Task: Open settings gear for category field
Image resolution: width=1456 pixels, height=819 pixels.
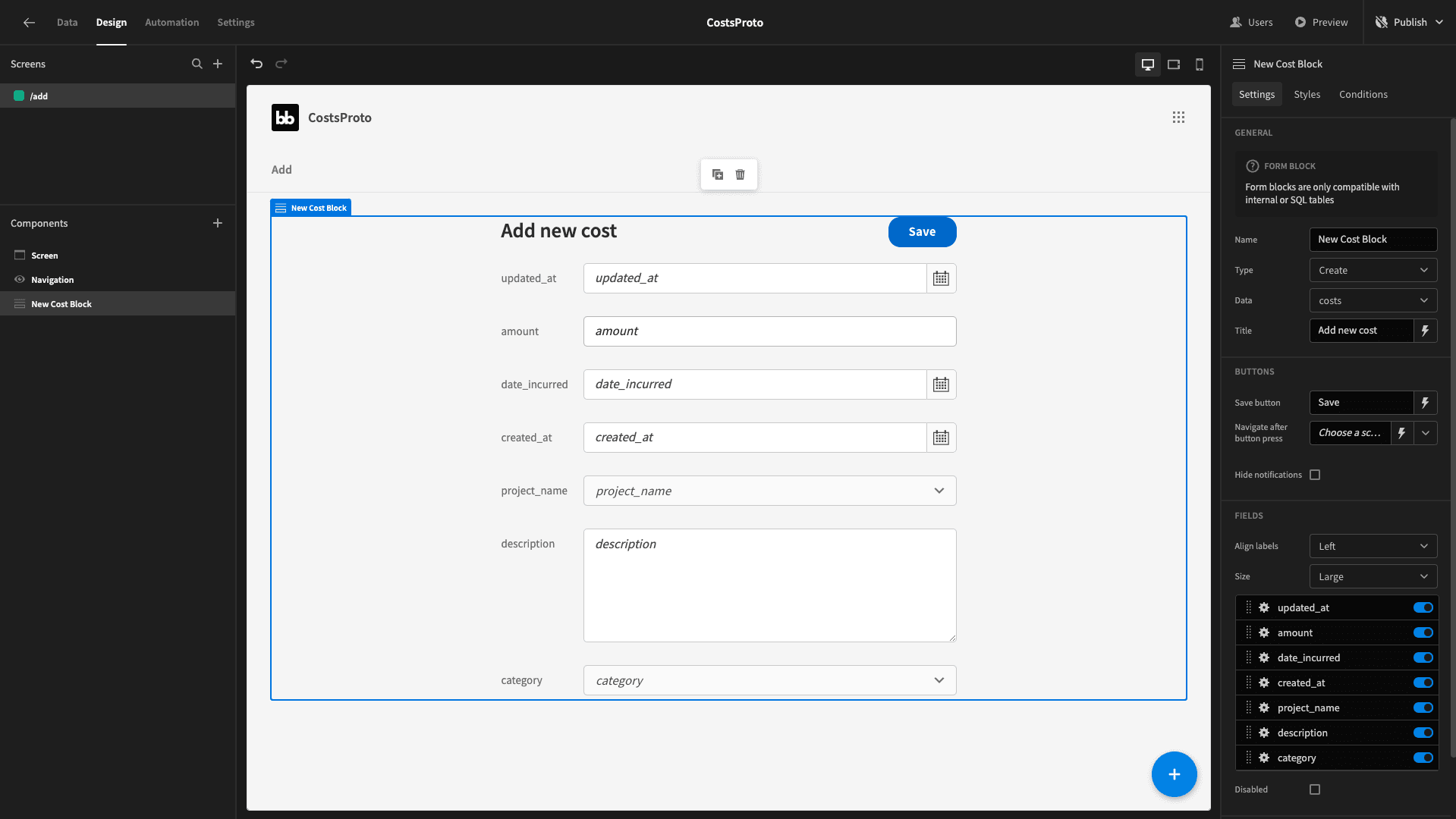Action: point(1264,758)
